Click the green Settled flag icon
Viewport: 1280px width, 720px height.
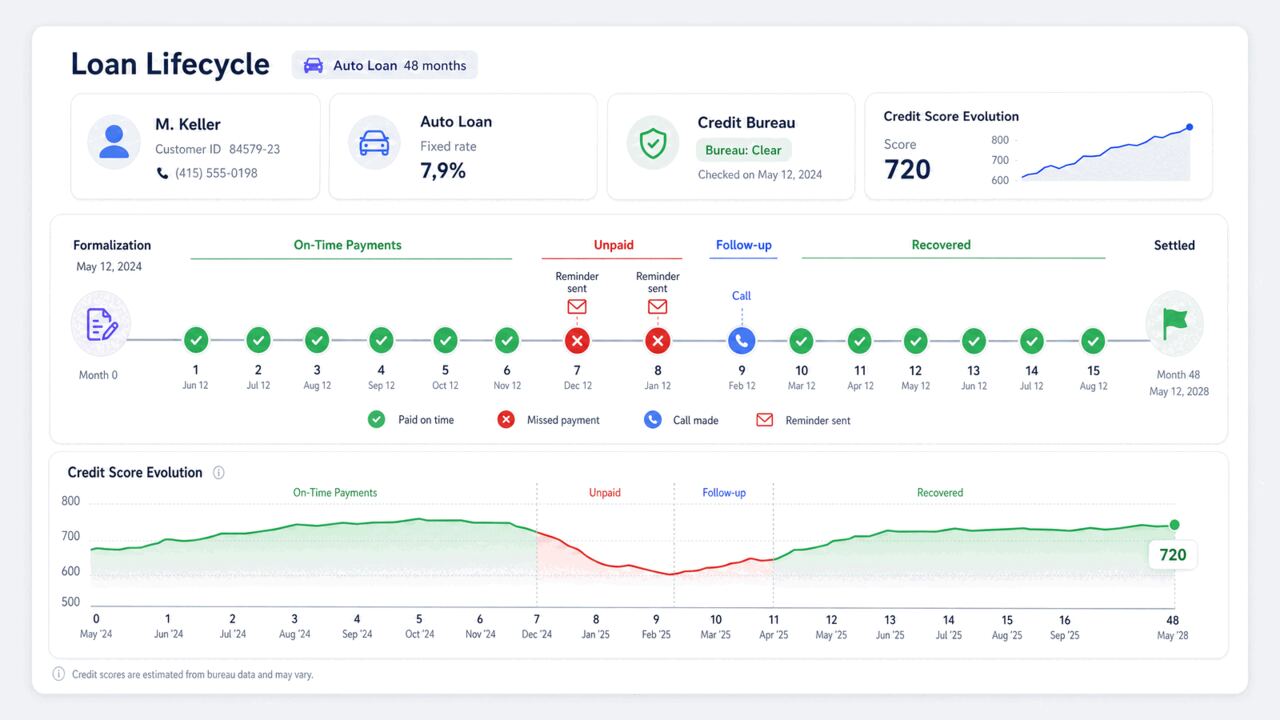tap(1174, 324)
